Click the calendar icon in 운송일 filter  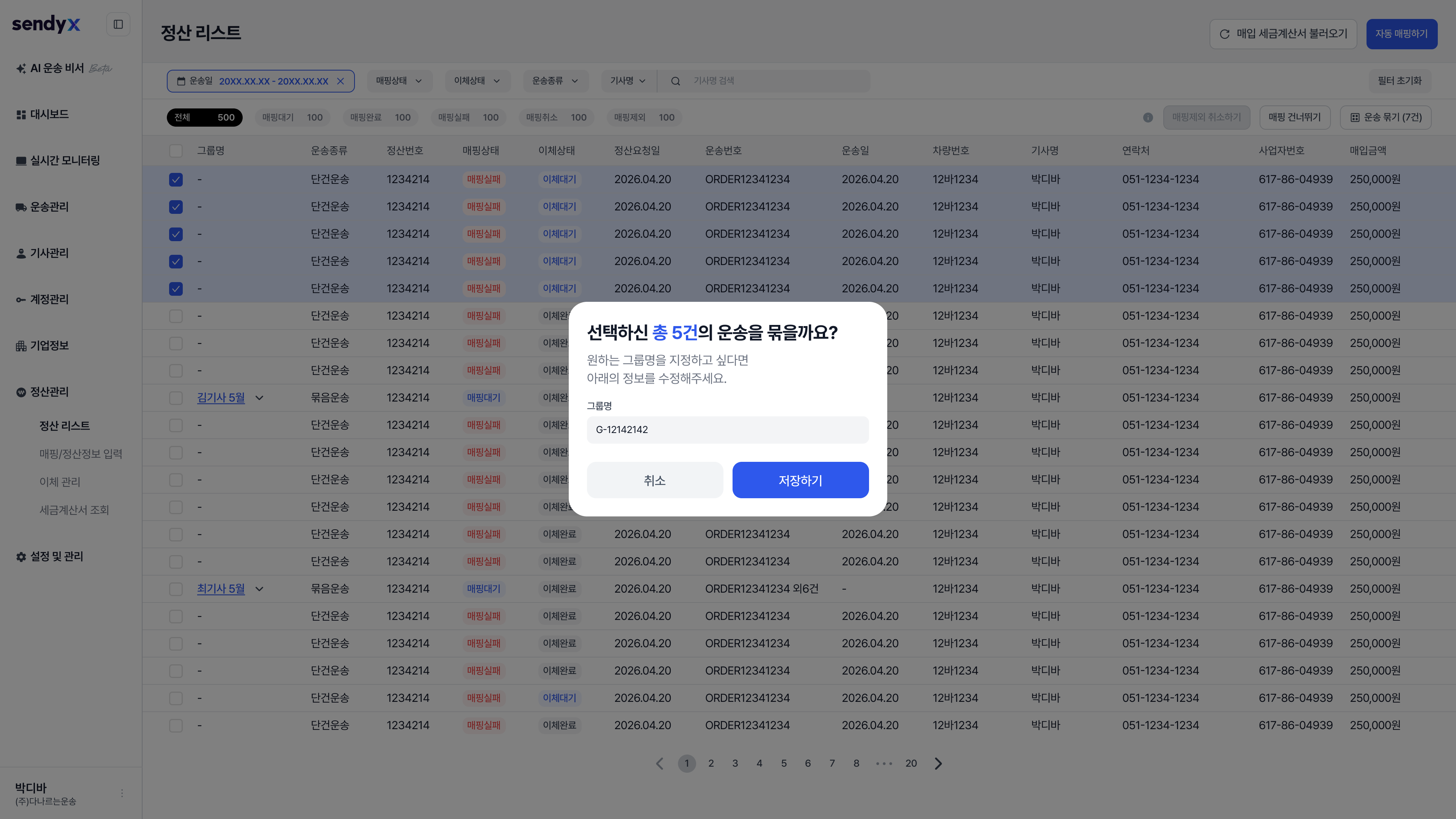[x=181, y=82]
